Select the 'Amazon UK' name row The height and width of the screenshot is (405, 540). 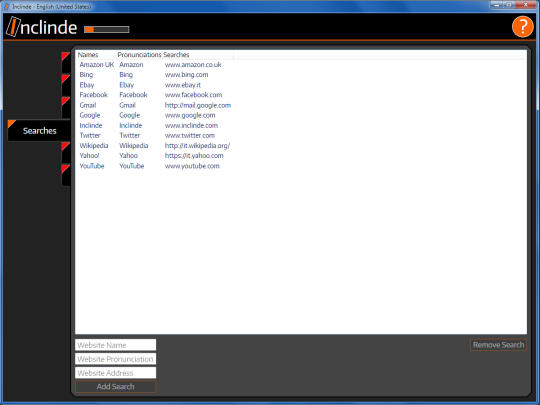[x=96, y=65]
